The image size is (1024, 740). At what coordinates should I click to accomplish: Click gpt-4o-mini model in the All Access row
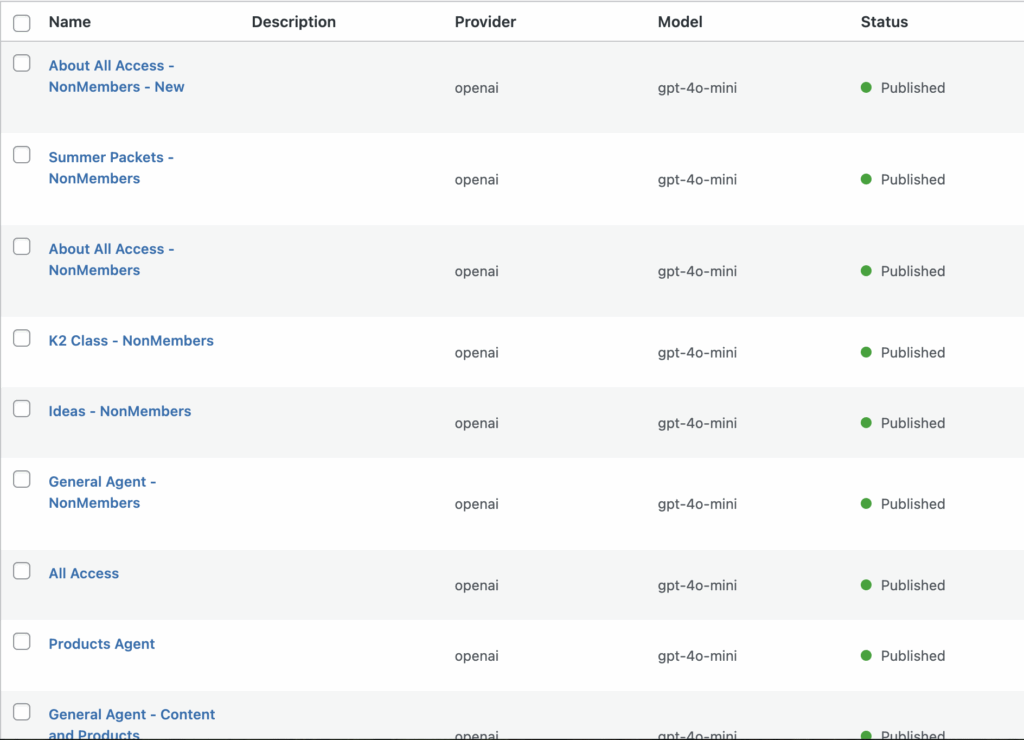point(697,585)
